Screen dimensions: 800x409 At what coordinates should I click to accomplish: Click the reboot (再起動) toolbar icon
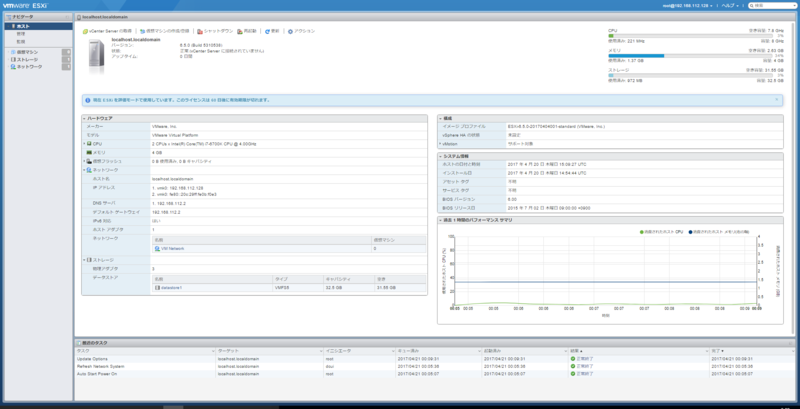[x=240, y=31]
